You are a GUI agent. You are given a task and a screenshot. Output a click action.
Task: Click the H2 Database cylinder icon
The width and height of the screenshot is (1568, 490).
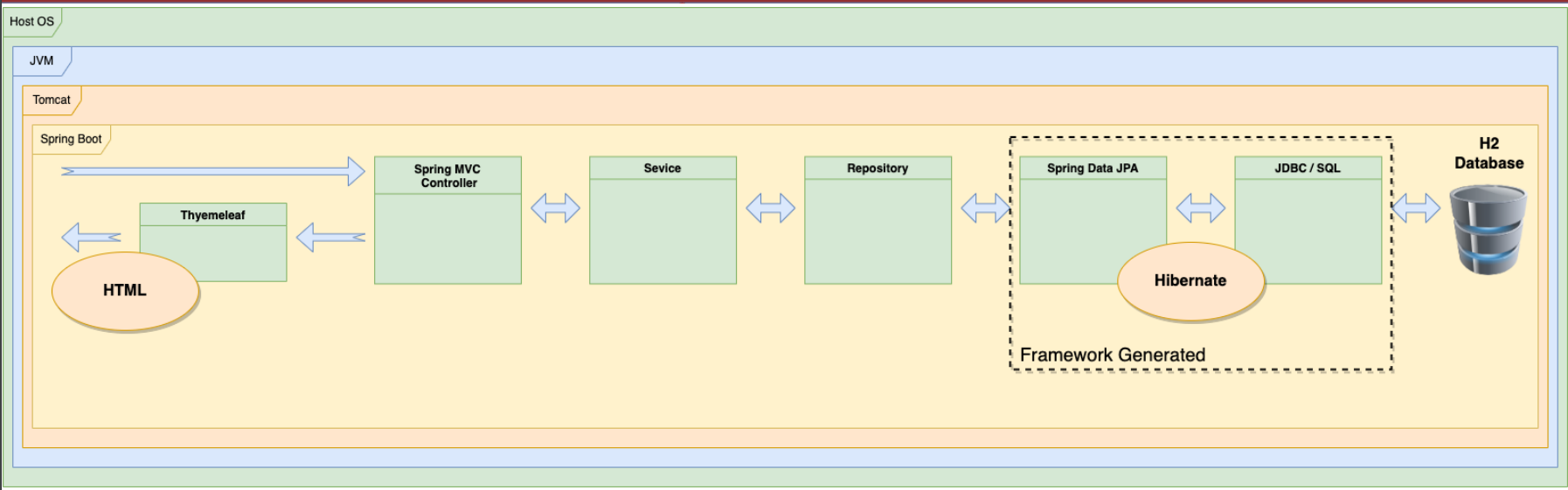[x=1487, y=229]
